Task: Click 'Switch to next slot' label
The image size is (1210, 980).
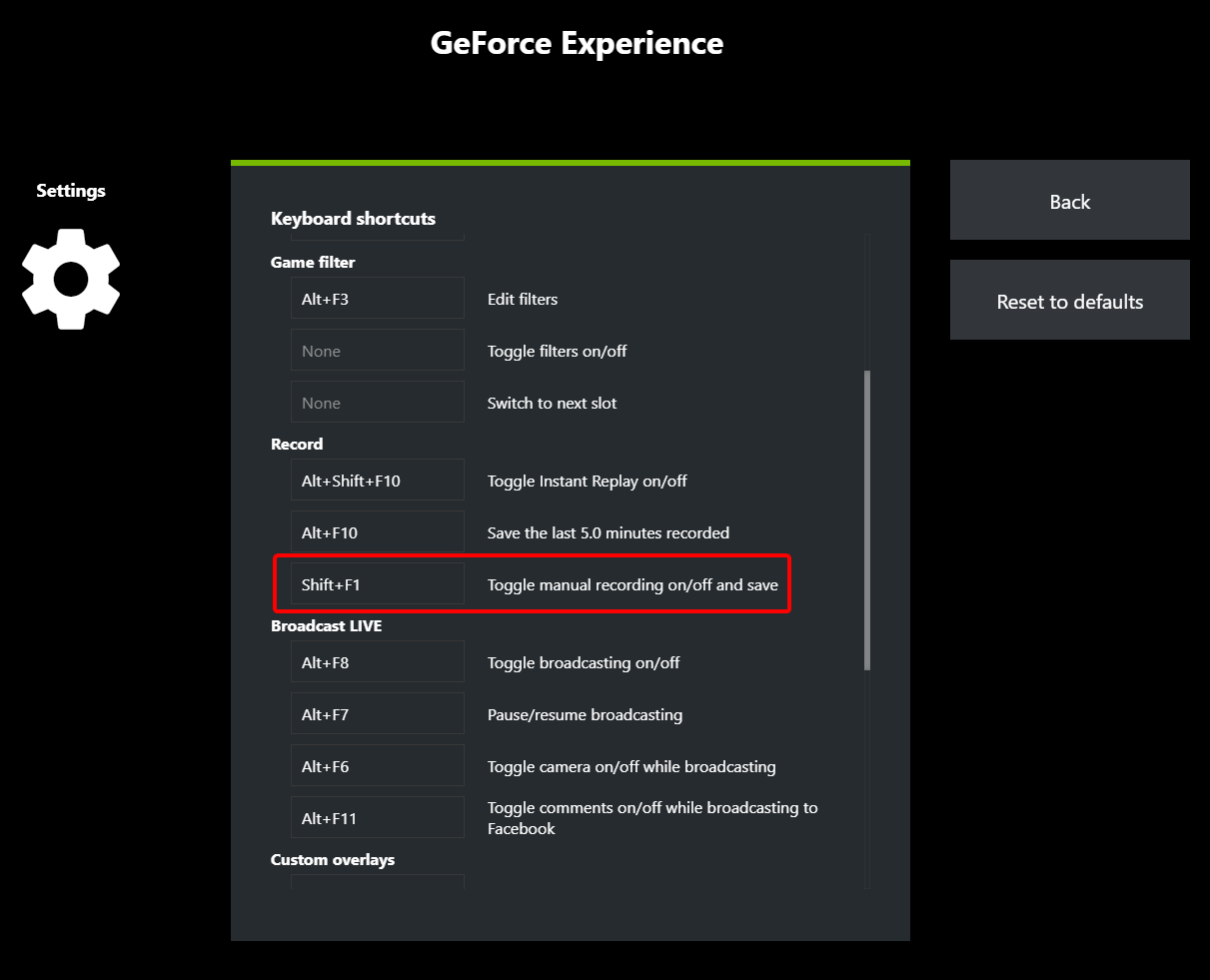Action: point(553,403)
